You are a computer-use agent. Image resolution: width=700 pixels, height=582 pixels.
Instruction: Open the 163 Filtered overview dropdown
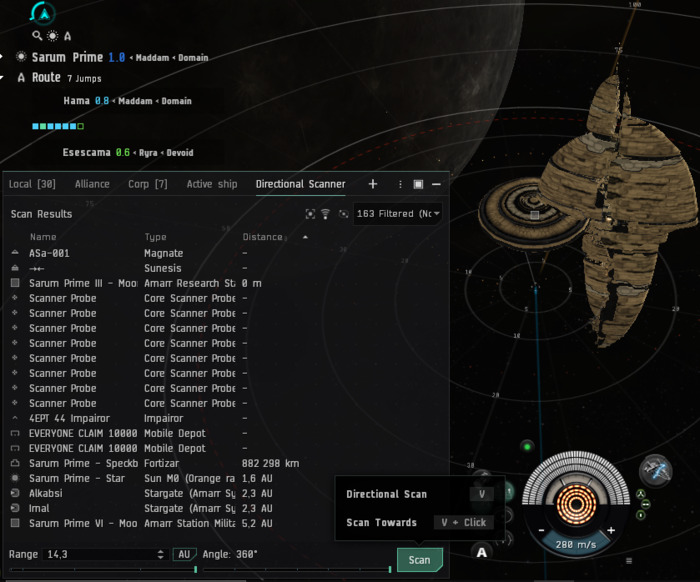[397, 214]
